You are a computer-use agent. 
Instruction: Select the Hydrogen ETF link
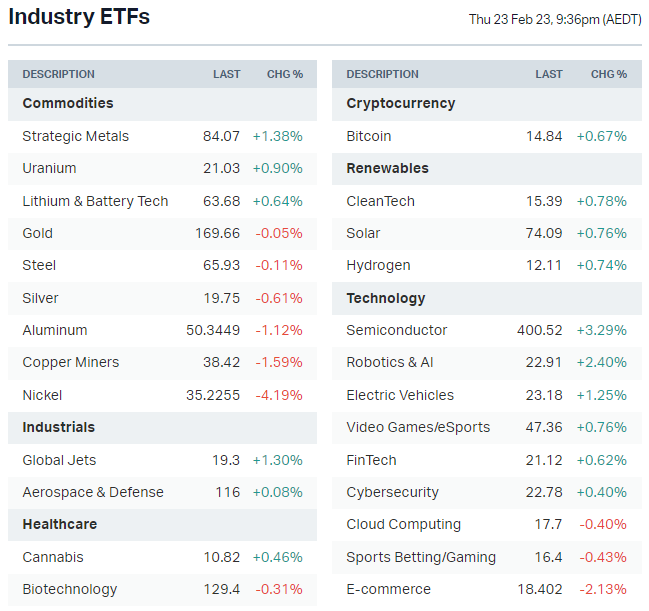[x=379, y=265]
